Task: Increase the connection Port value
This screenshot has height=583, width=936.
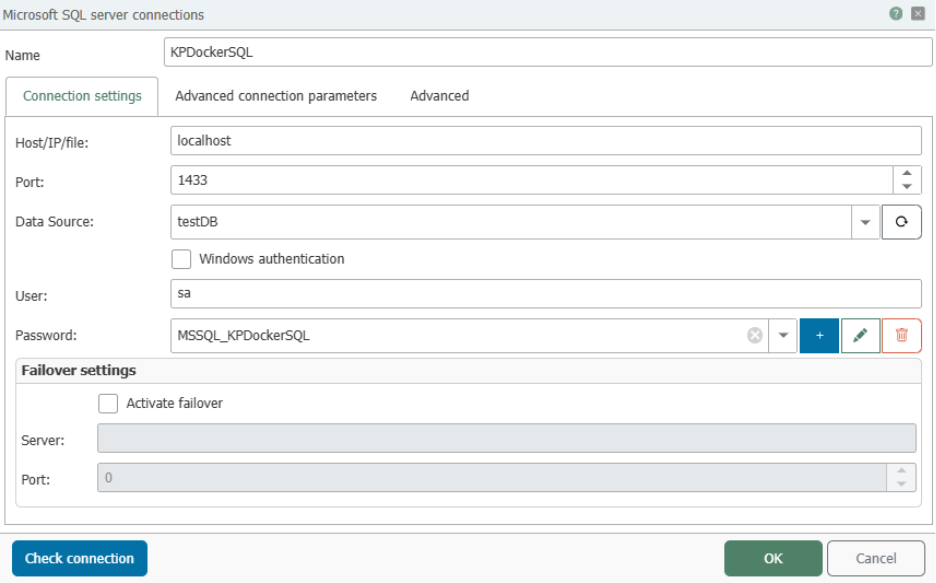Action: coord(907,174)
